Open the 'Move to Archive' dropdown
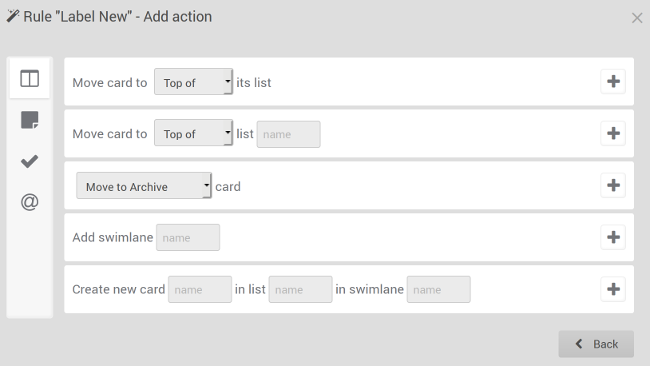Screen dimensions: 650x366 coord(144,186)
